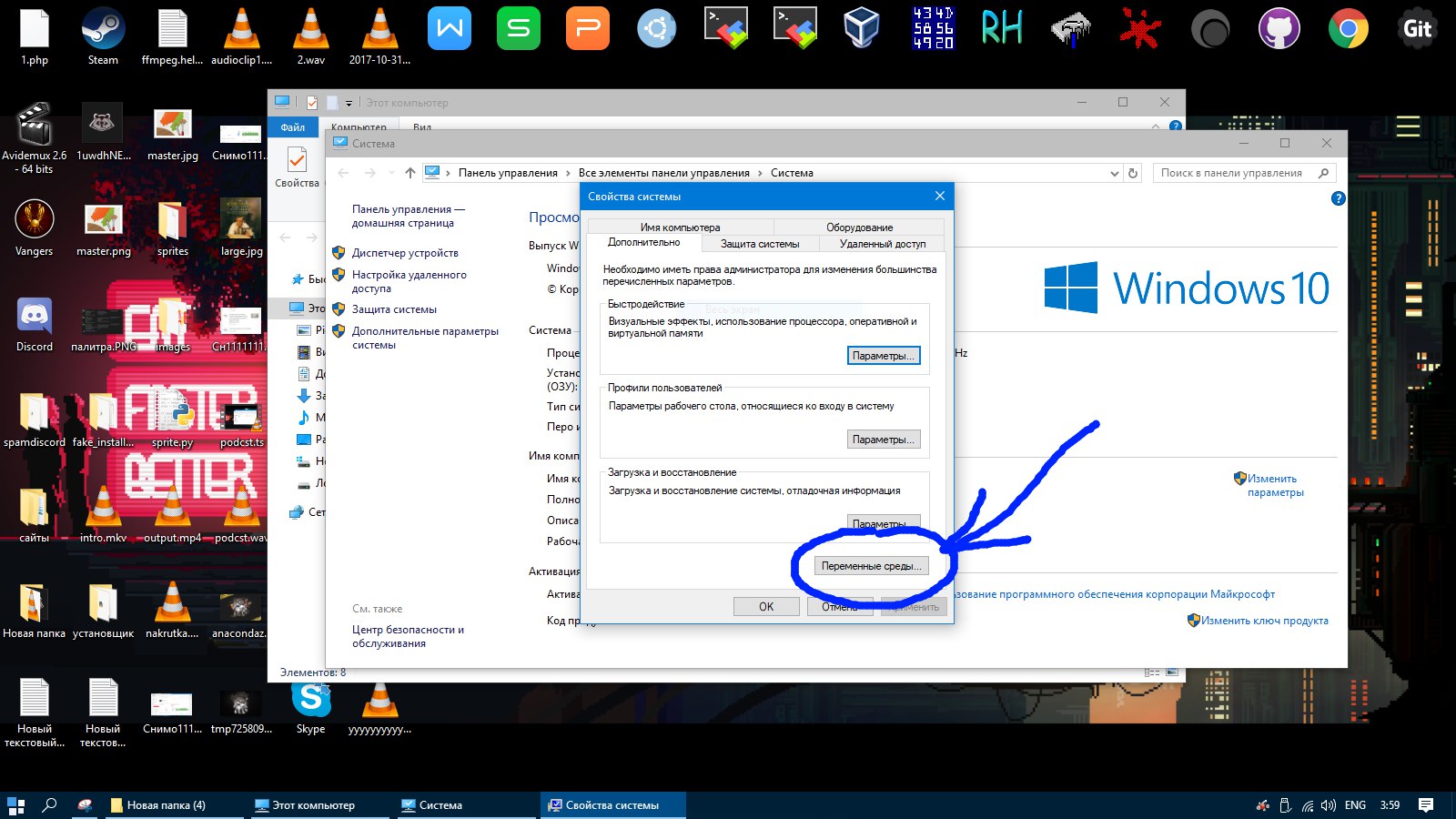Viewport: 1456px width, 819px height.
Task: Open Quick Access toolbar dropdown in Explorer
Action: click(349, 103)
